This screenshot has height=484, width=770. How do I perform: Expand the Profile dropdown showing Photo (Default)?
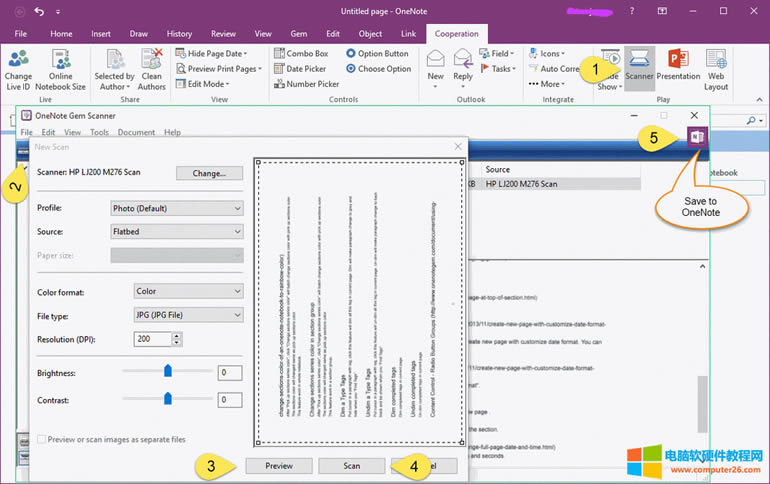pos(177,208)
